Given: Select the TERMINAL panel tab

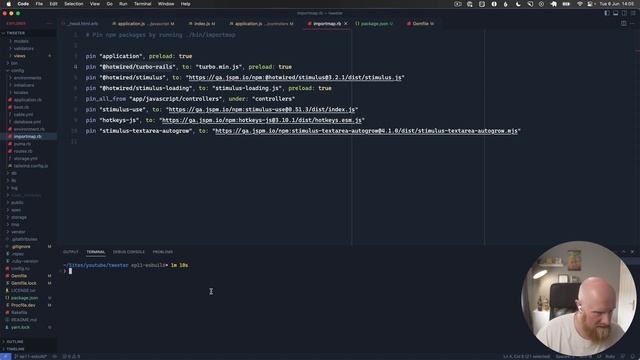Looking at the screenshot, I should pos(96,252).
